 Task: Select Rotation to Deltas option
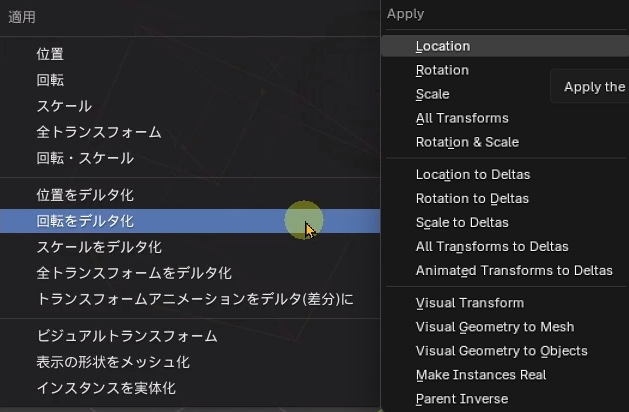(472, 199)
